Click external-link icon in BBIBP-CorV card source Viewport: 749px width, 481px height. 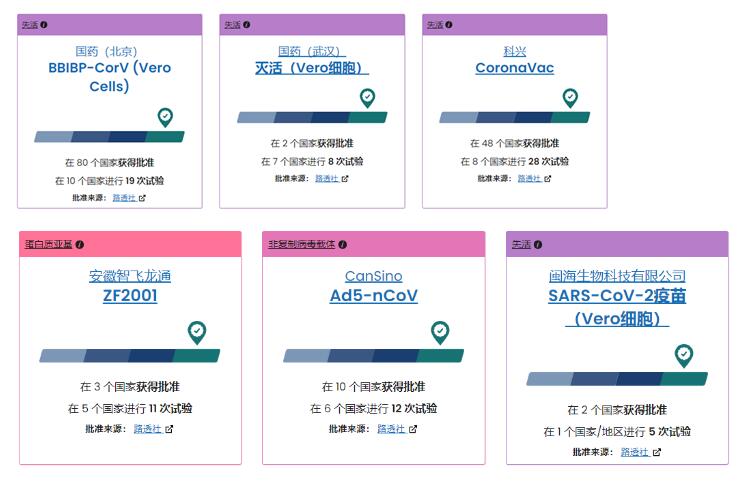[x=142, y=198]
